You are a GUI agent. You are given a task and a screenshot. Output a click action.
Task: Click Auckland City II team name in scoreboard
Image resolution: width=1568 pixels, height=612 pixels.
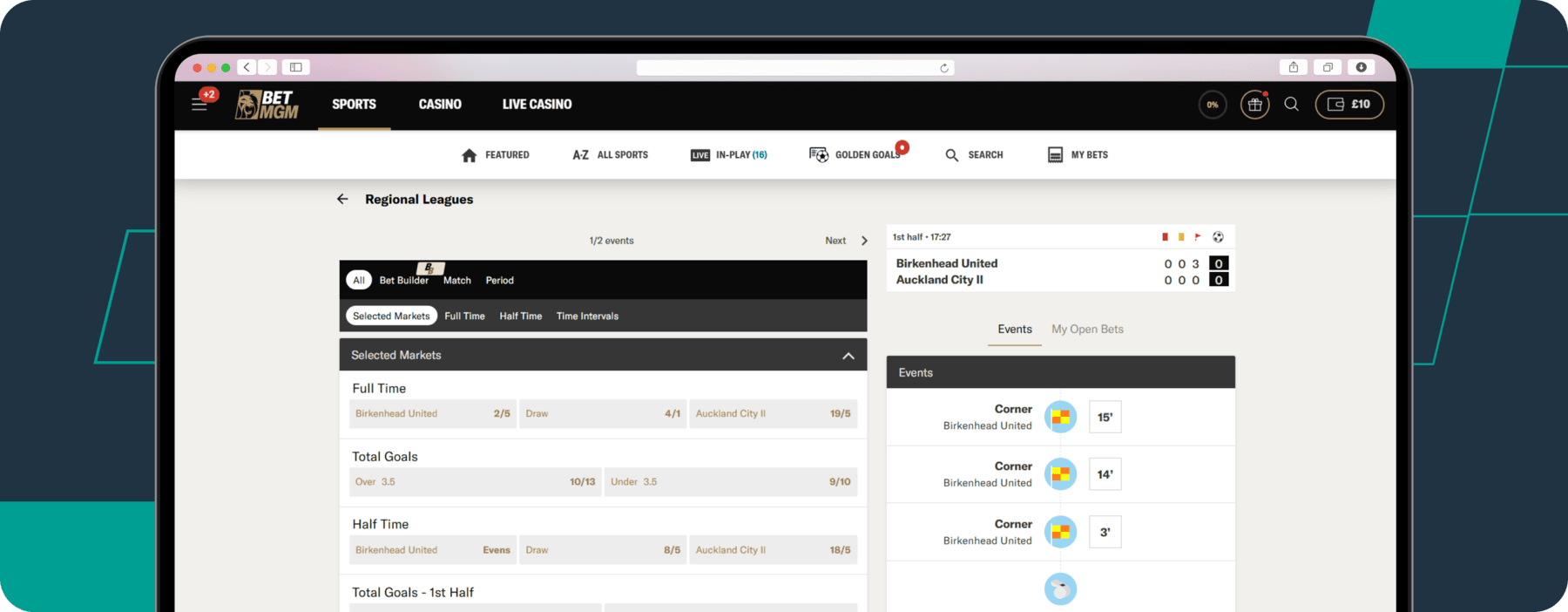tap(940, 280)
